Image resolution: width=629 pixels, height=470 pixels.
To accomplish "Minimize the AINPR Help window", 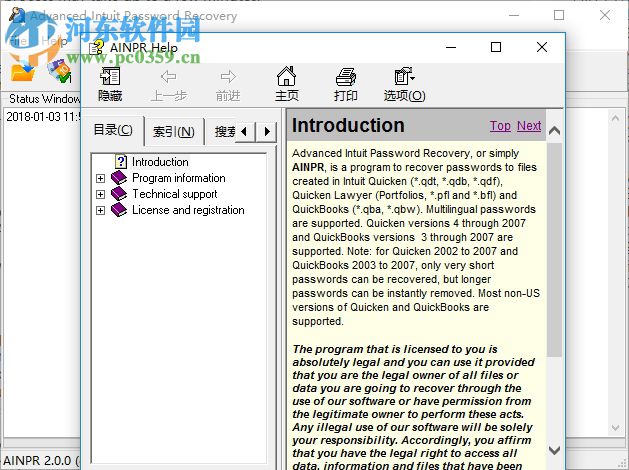I will click(451, 47).
